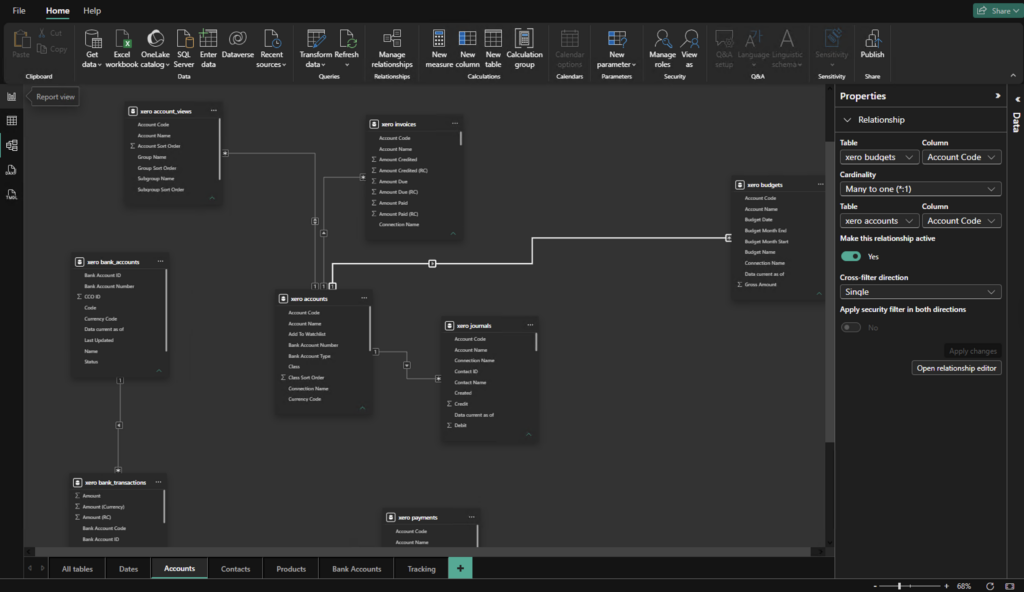Open the File menu

pyautogui.click(x=19, y=10)
